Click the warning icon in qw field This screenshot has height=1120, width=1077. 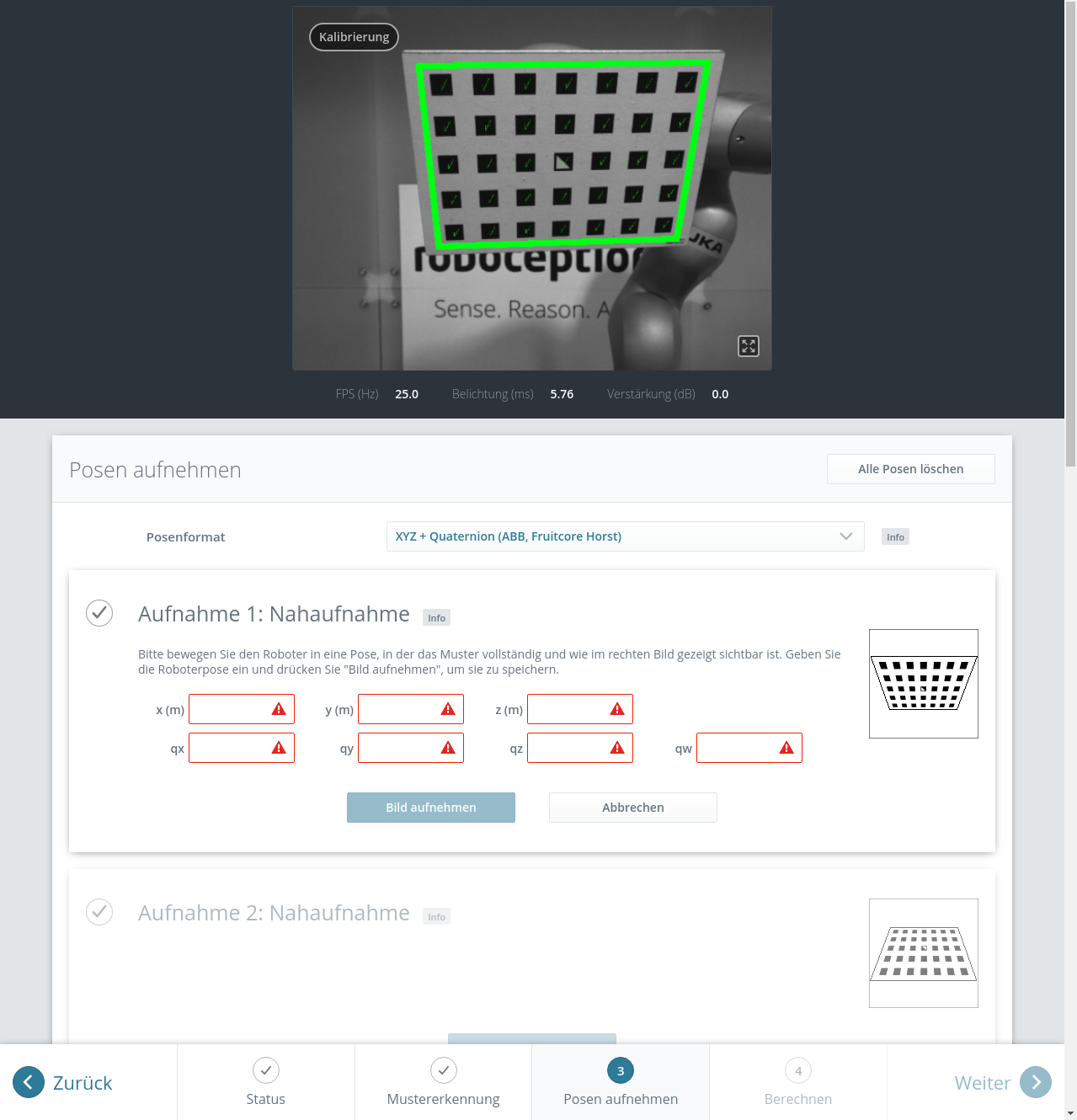[786, 748]
